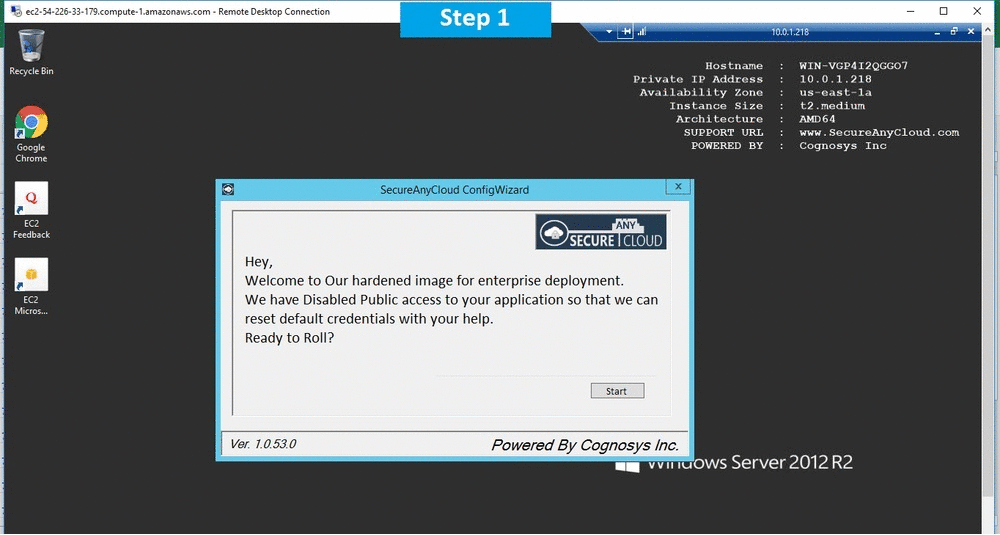Maximize the outer Remote Desktop Connection window
The width and height of the screenshot is (1000, 535).
click(x=943, y=11)
